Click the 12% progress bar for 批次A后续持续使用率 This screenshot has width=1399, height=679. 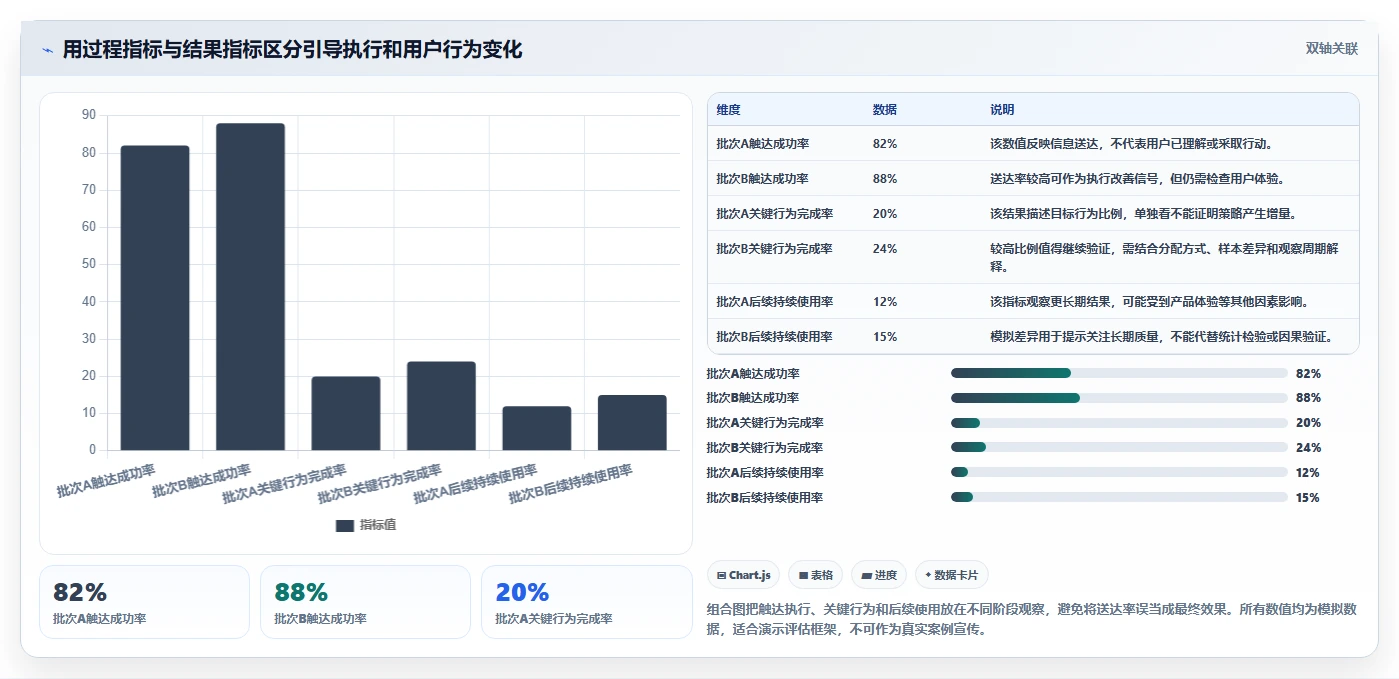coord(1119,473)
